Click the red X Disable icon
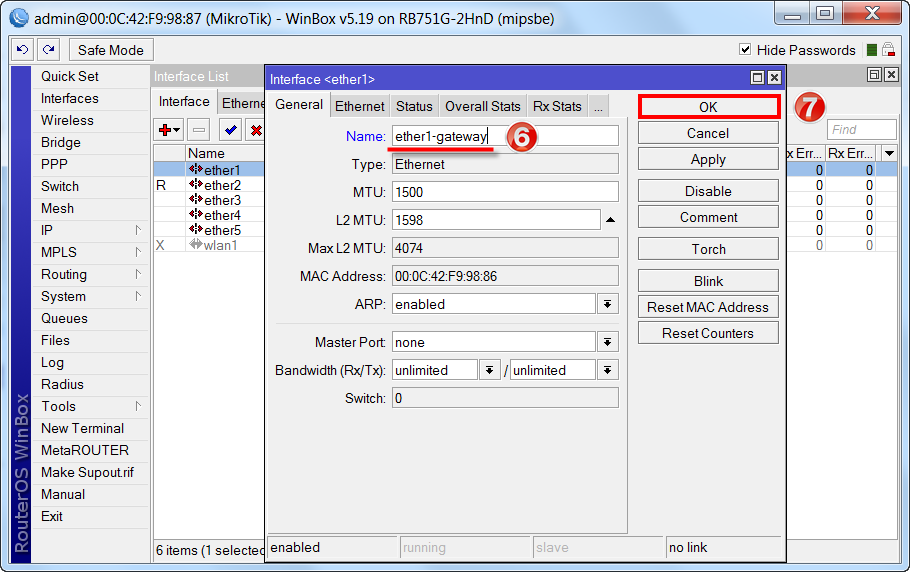Image resolution: width=910 pixels, height=572 pixels. 256,130
